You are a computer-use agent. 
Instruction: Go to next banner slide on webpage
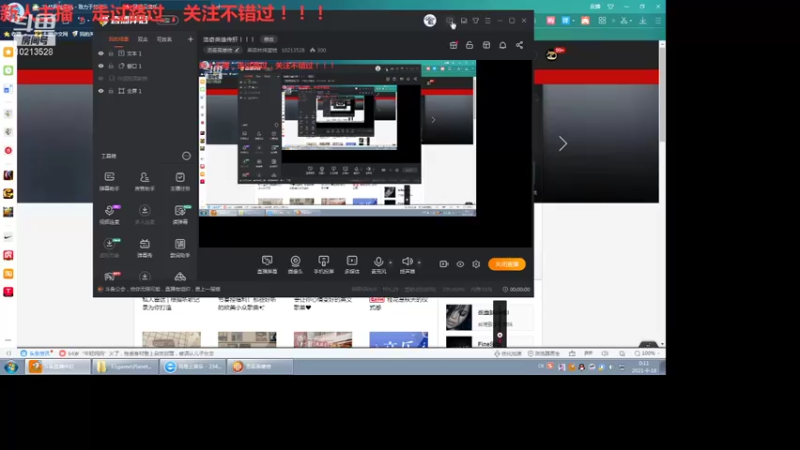563,143
